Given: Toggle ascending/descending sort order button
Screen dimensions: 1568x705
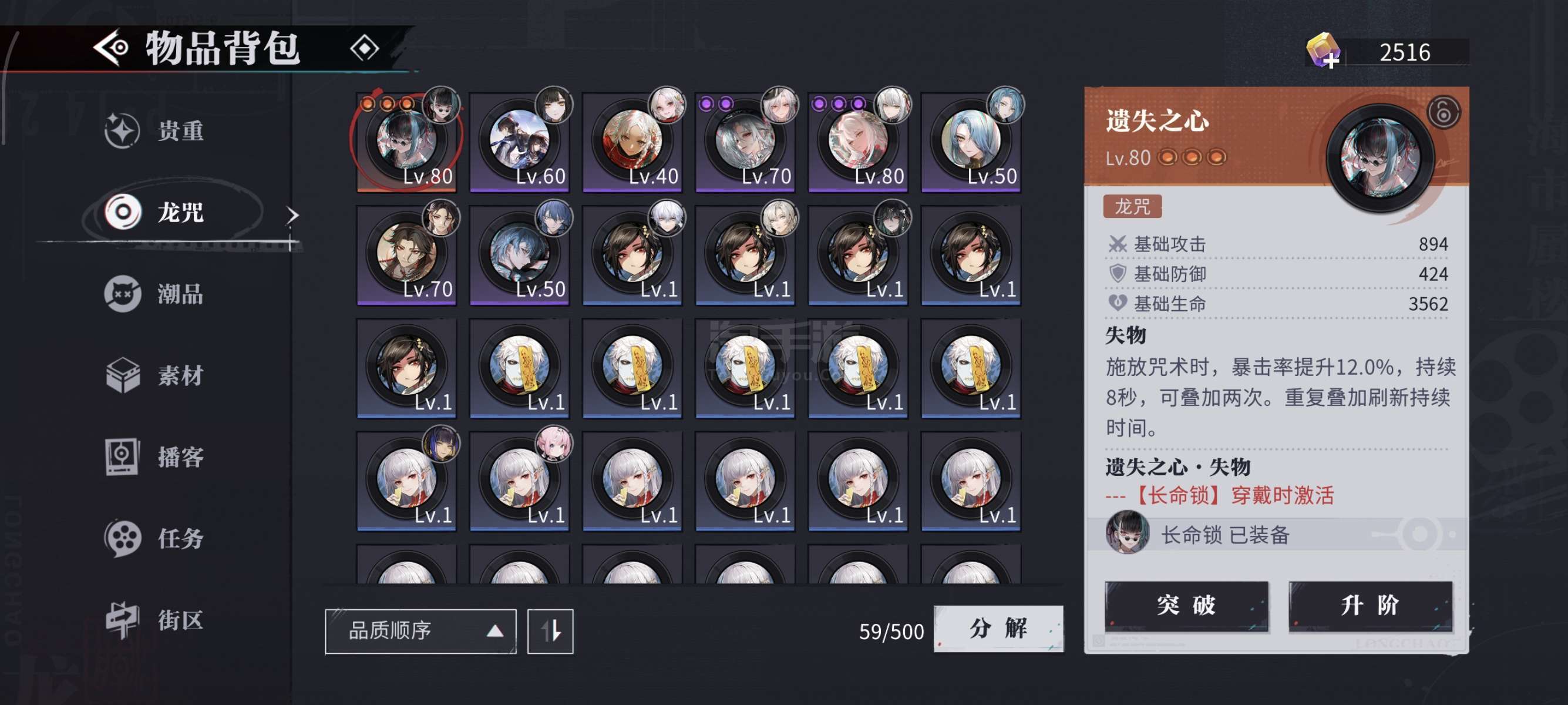Looking at the screenshot, I should coord(550,632).
